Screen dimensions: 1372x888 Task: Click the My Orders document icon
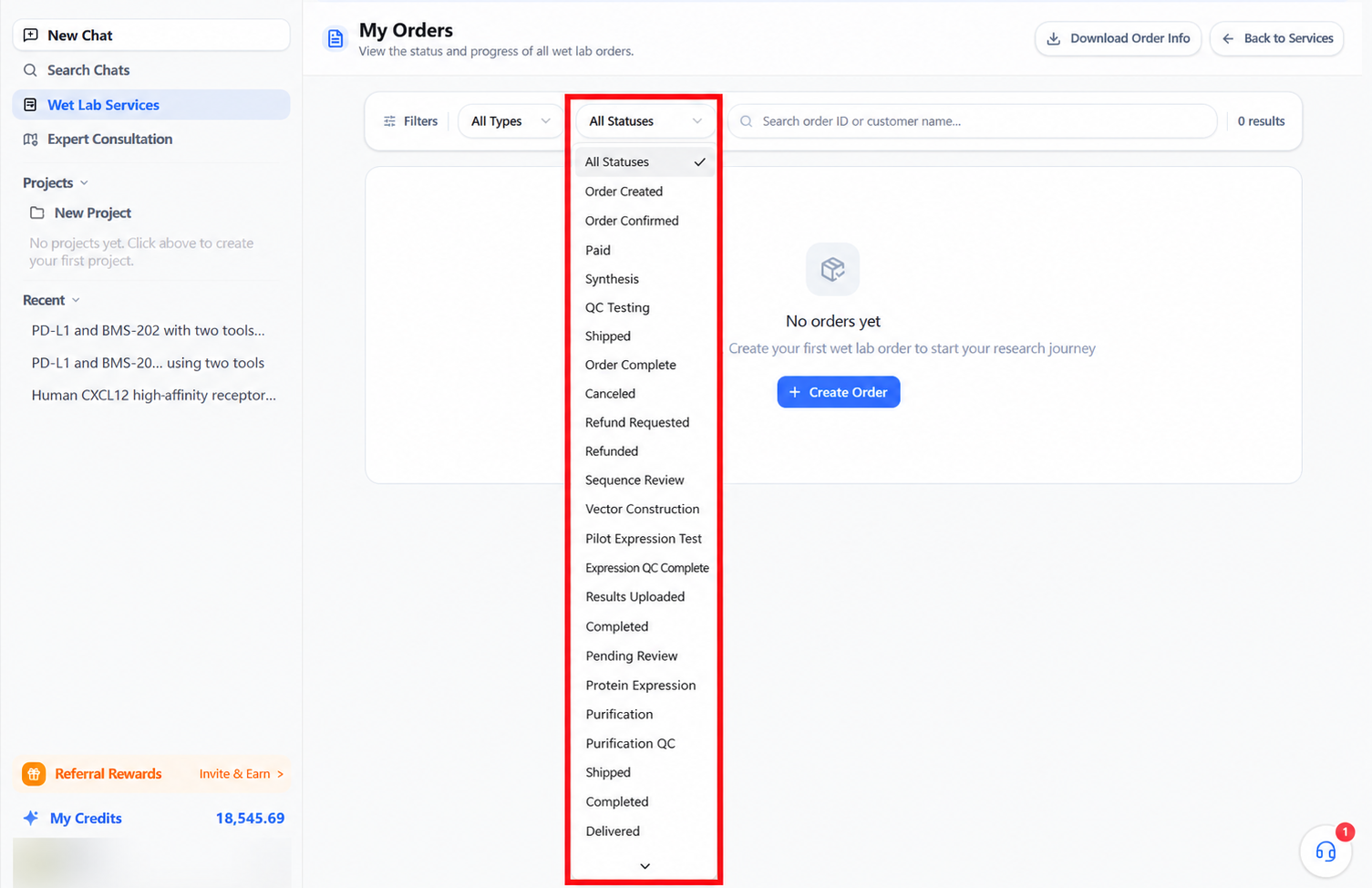[x=335, y=38]
